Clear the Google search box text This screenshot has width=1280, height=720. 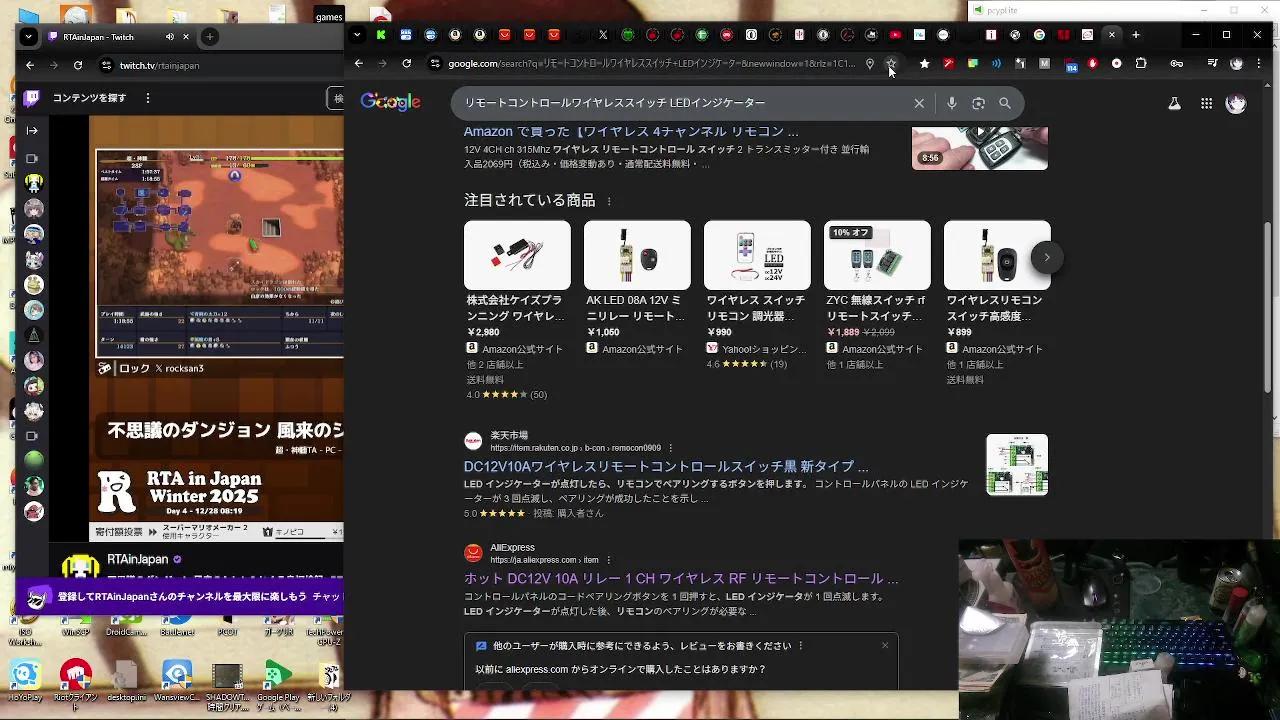(x=919, y=103)
